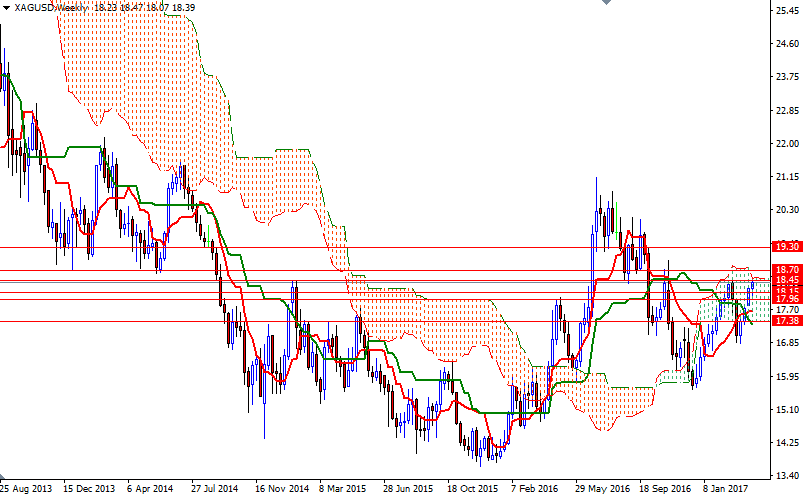Click the 18.39 close value in chart header
Viewport: 803px width, 495px height.
[184, 8]
